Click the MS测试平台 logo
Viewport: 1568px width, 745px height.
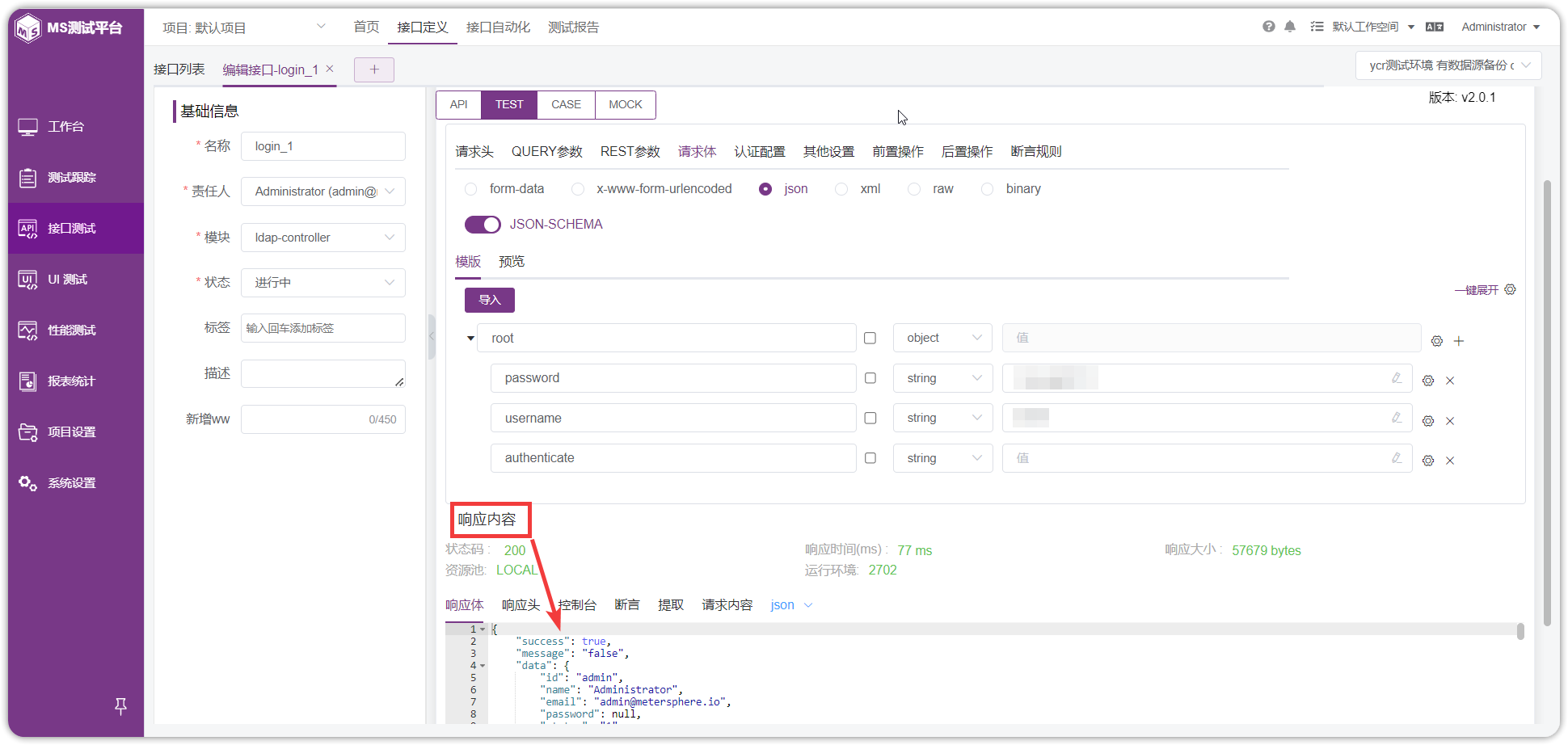pos(70,28)
